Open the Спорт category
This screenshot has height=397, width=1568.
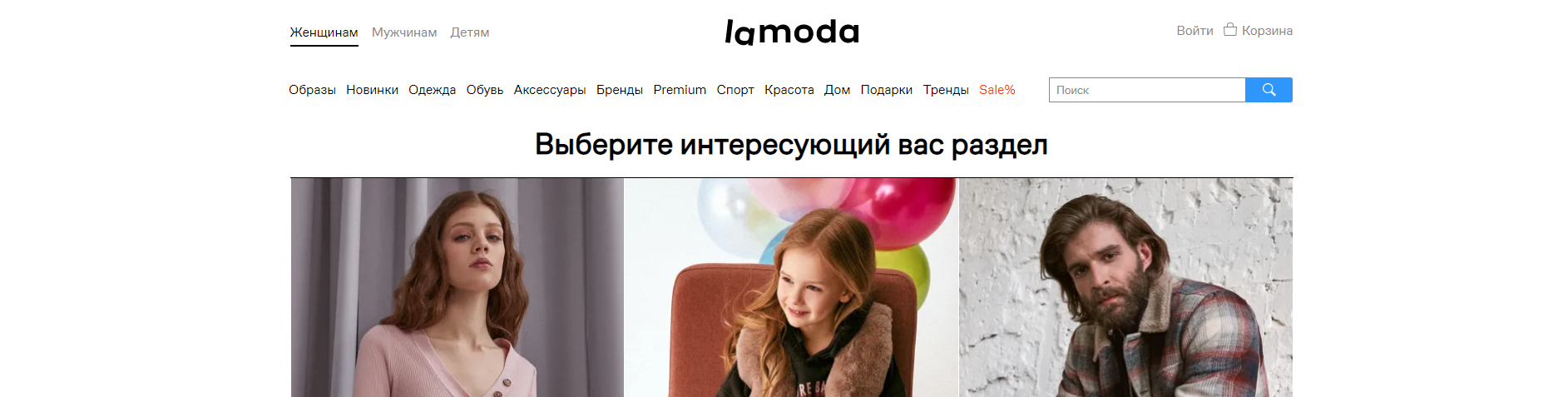(x=735, y=90)
